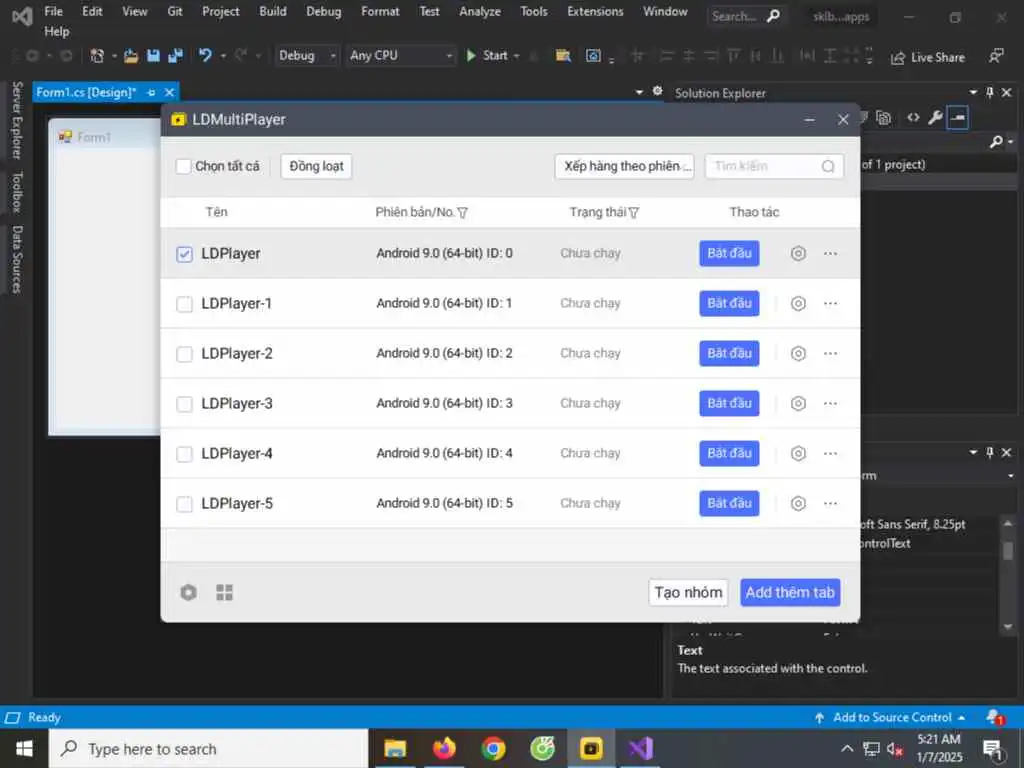Open settings gear for LDPlayer row
The image size is (1024, 768).
[x=798, y=253]
